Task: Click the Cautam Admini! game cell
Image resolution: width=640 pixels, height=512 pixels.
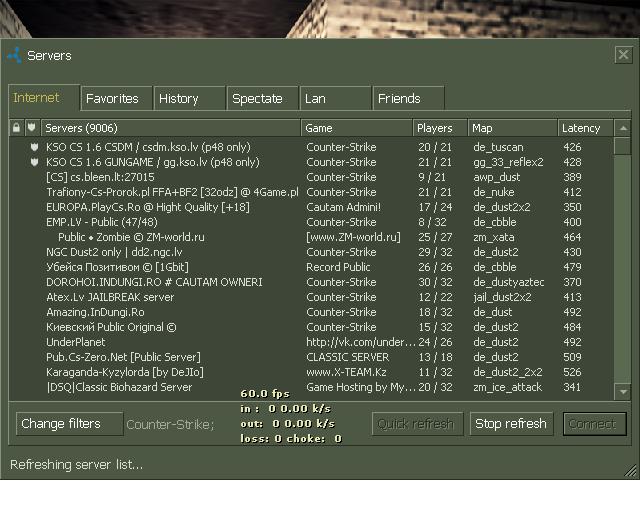Action: 343,207
